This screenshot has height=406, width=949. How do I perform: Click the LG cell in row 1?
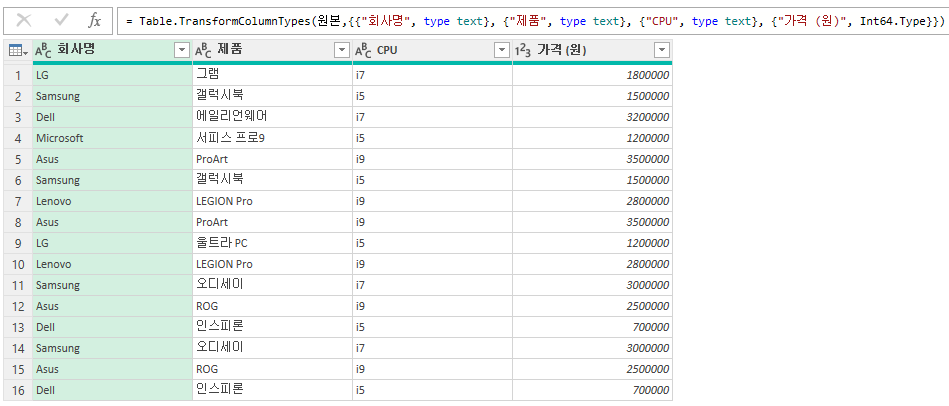pyautogui.click(x=113, y=75)
